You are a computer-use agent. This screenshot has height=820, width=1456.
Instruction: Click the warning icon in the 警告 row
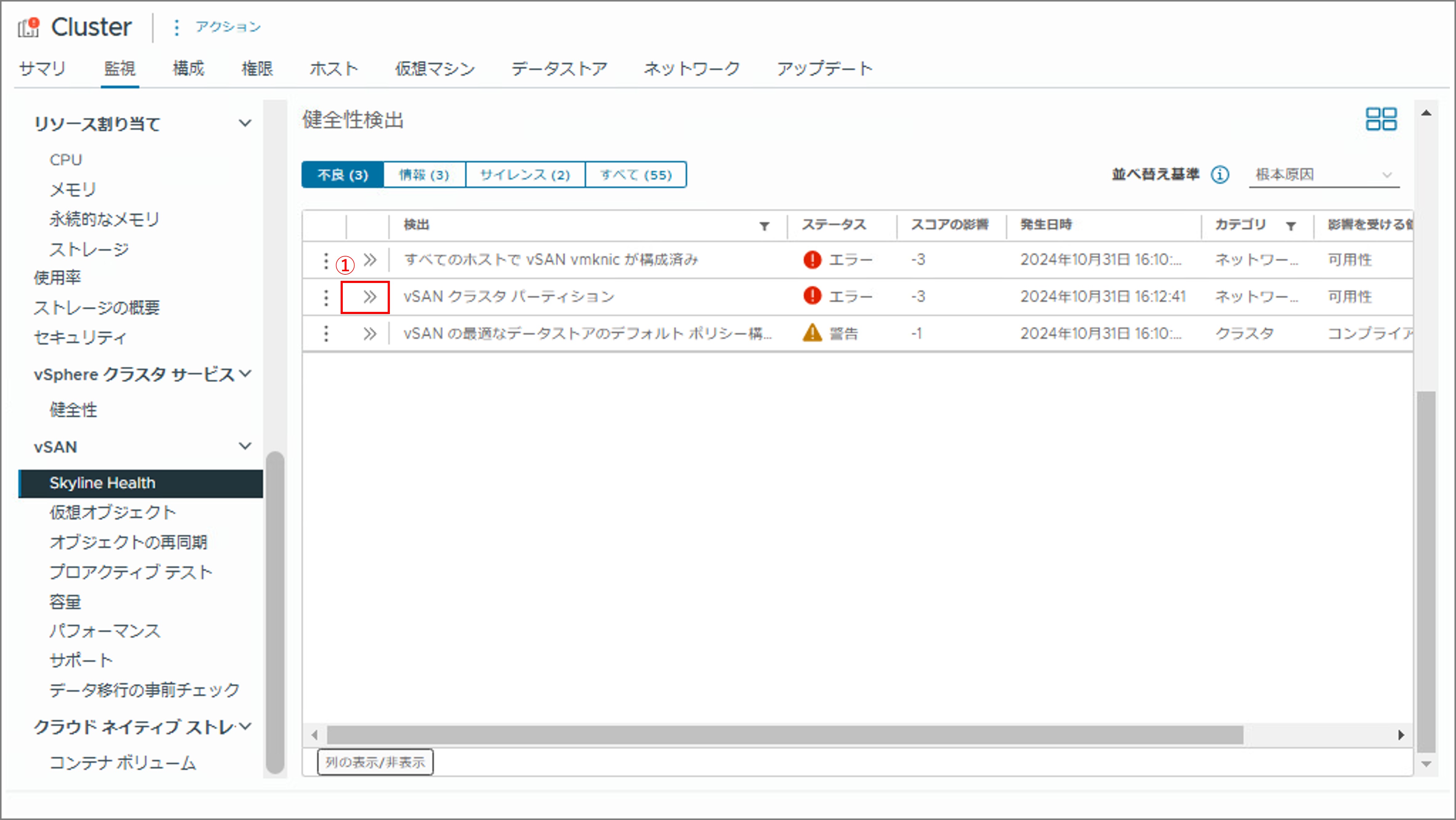[x=812, y=333]
